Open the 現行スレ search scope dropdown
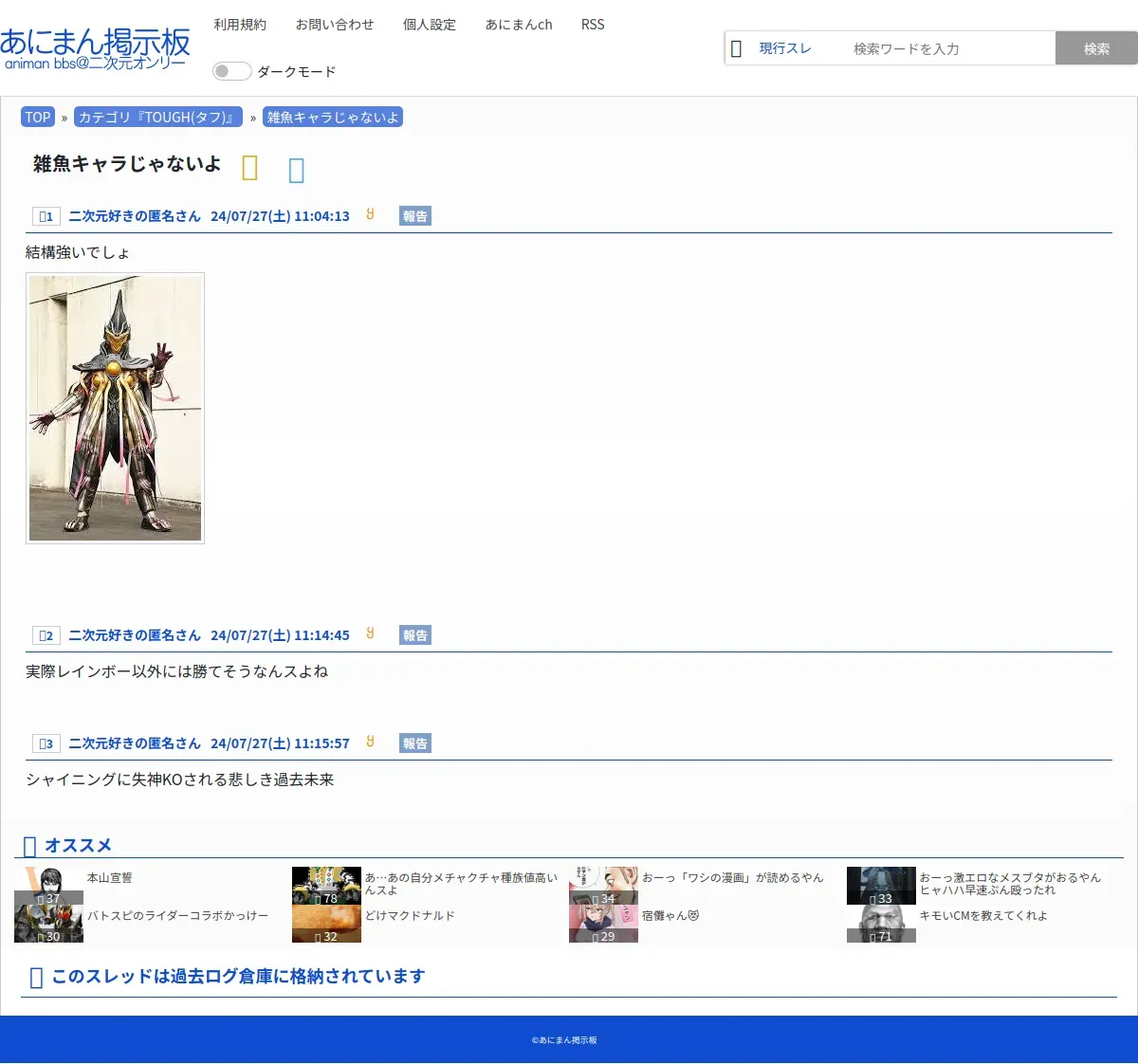The image size is (1138, 1064). (785, 48)
